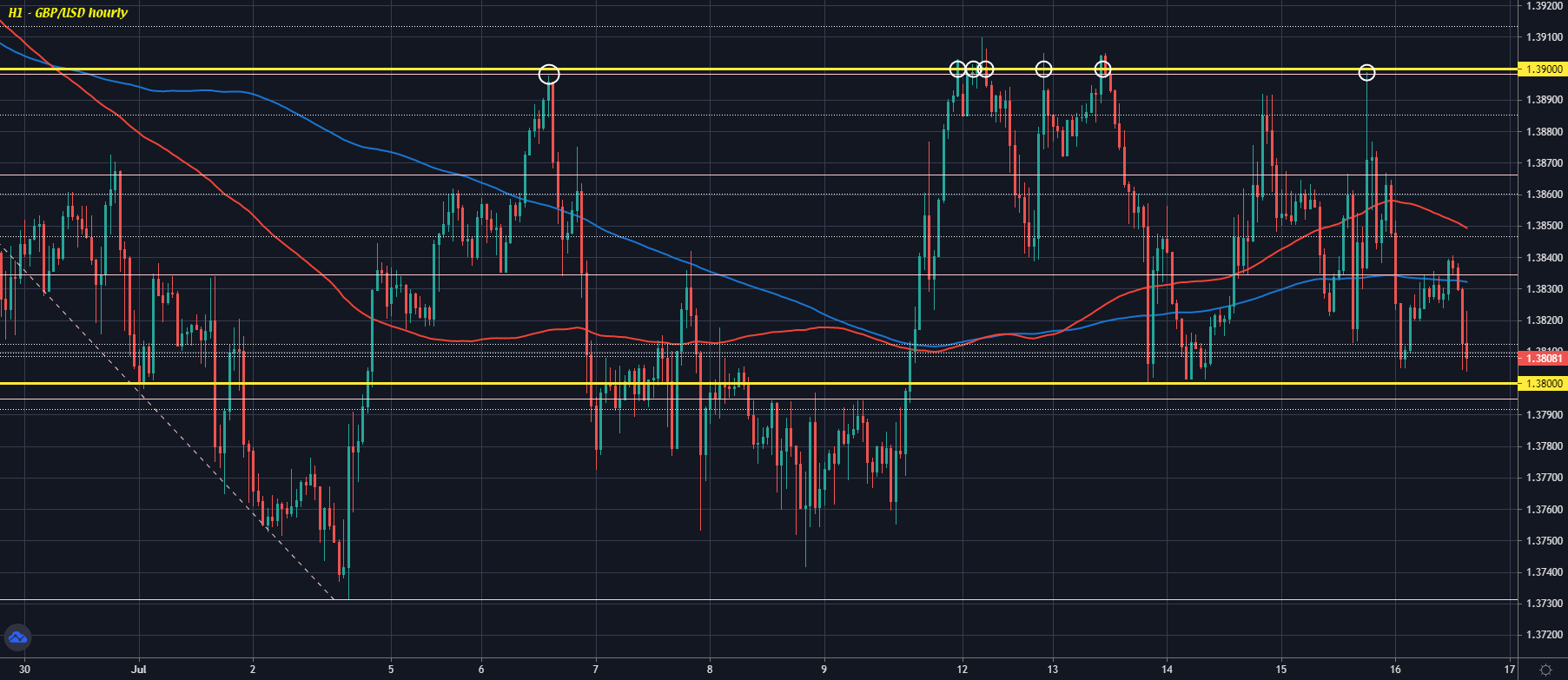Viewport: 1568px width, 680px height.
Task: Click the 1.39200 value on price scale
Action: [1545, 6]
